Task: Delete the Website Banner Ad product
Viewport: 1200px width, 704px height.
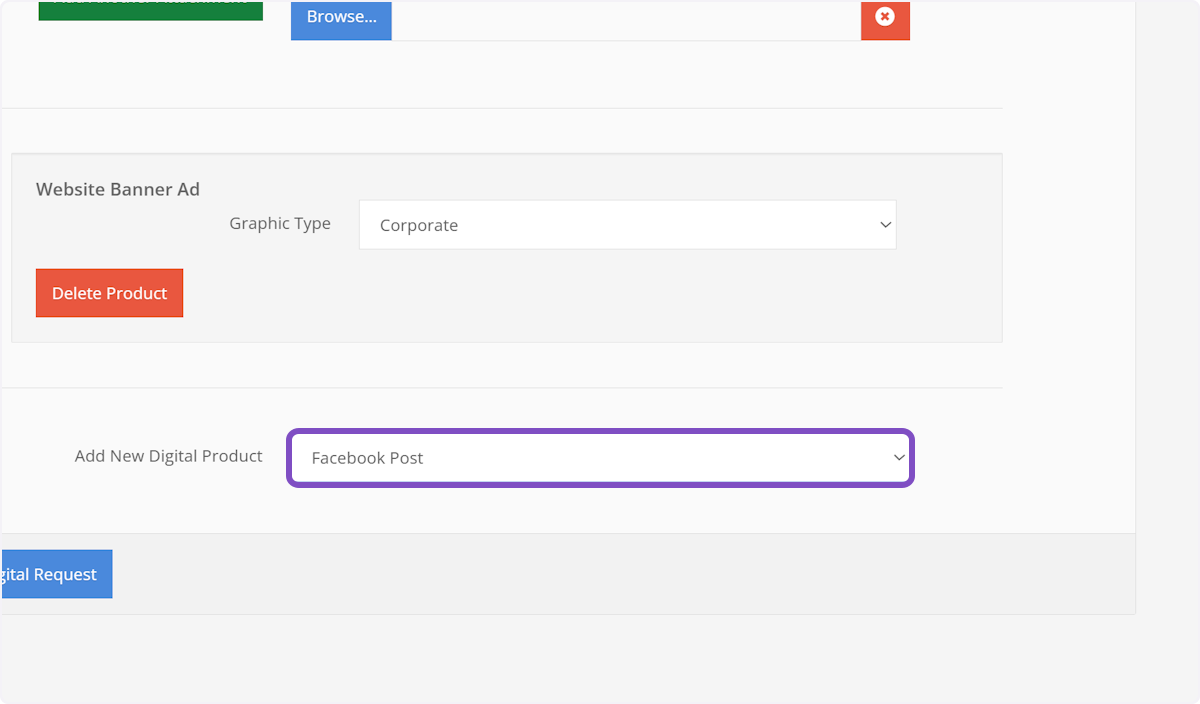Action: point(109,293)
